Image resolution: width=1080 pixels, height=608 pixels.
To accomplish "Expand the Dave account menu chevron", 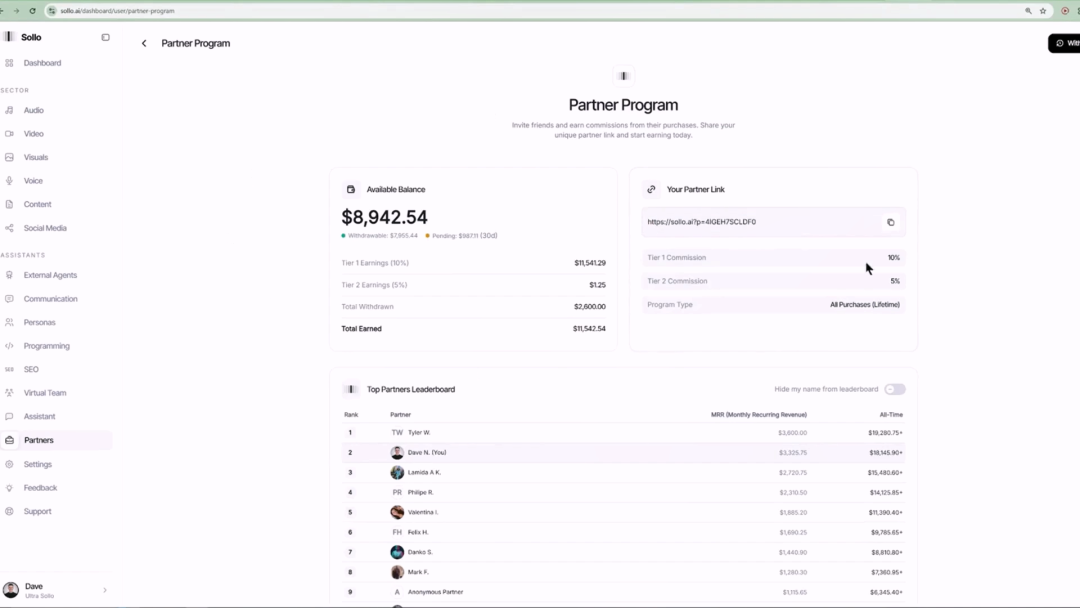I will tap(105, 590).
